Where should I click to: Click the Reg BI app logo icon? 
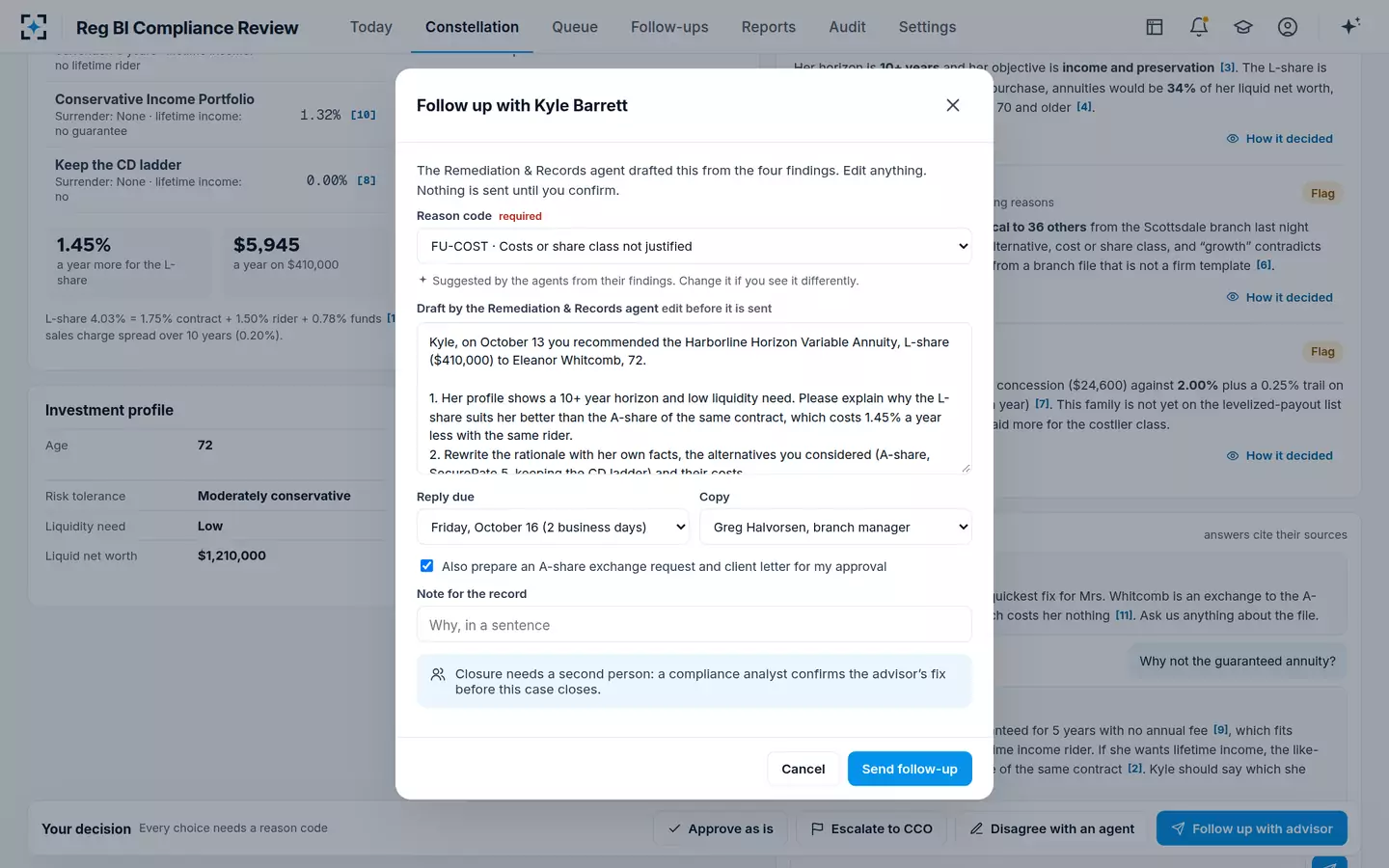coord(34,27)
